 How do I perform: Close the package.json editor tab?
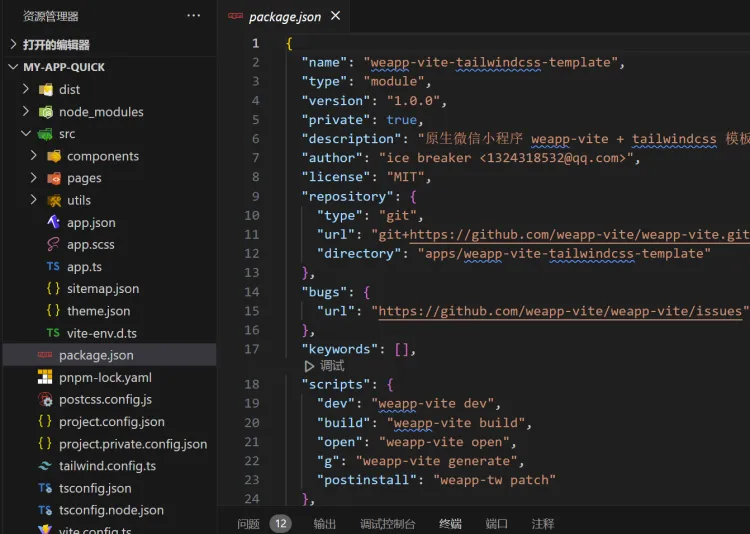(x=336, y=16)
